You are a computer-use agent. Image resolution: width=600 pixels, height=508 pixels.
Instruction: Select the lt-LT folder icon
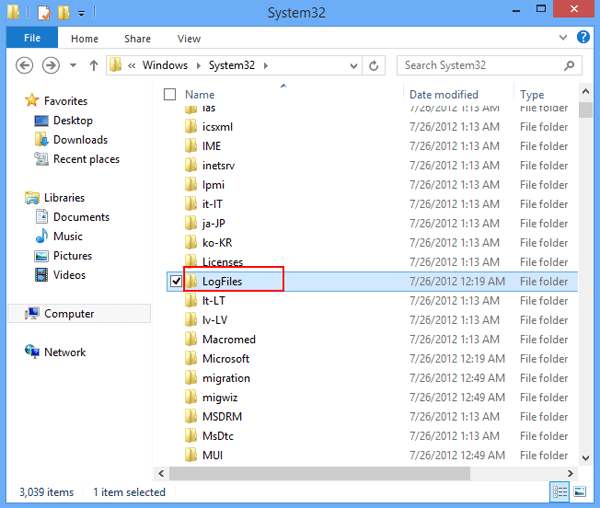(191, 300)
